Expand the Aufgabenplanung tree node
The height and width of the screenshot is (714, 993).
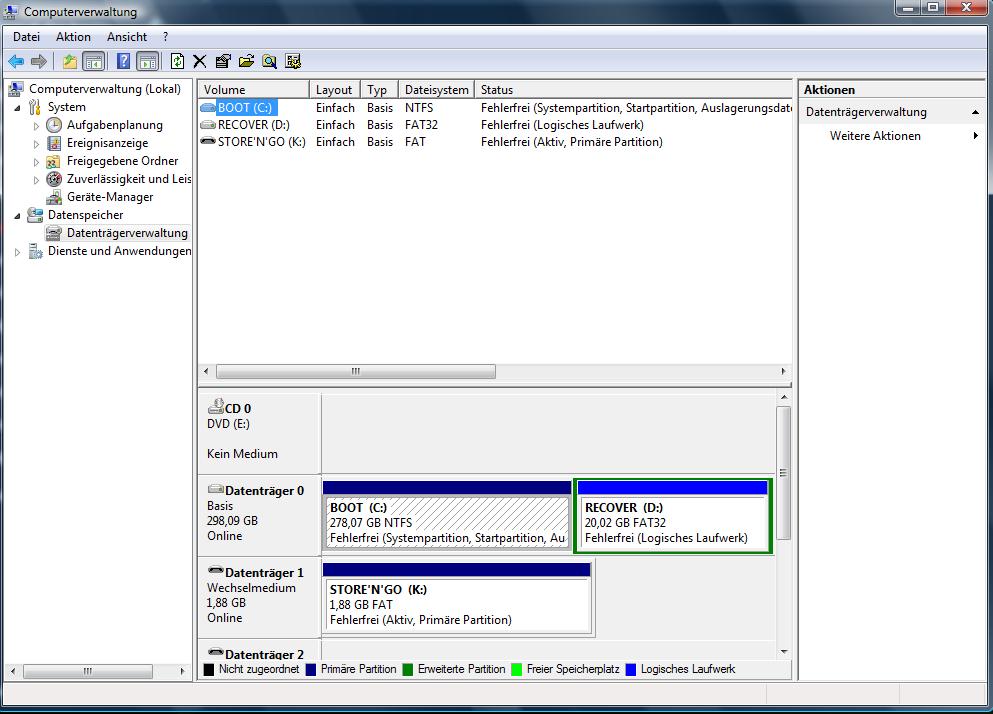tap(37, 126)
